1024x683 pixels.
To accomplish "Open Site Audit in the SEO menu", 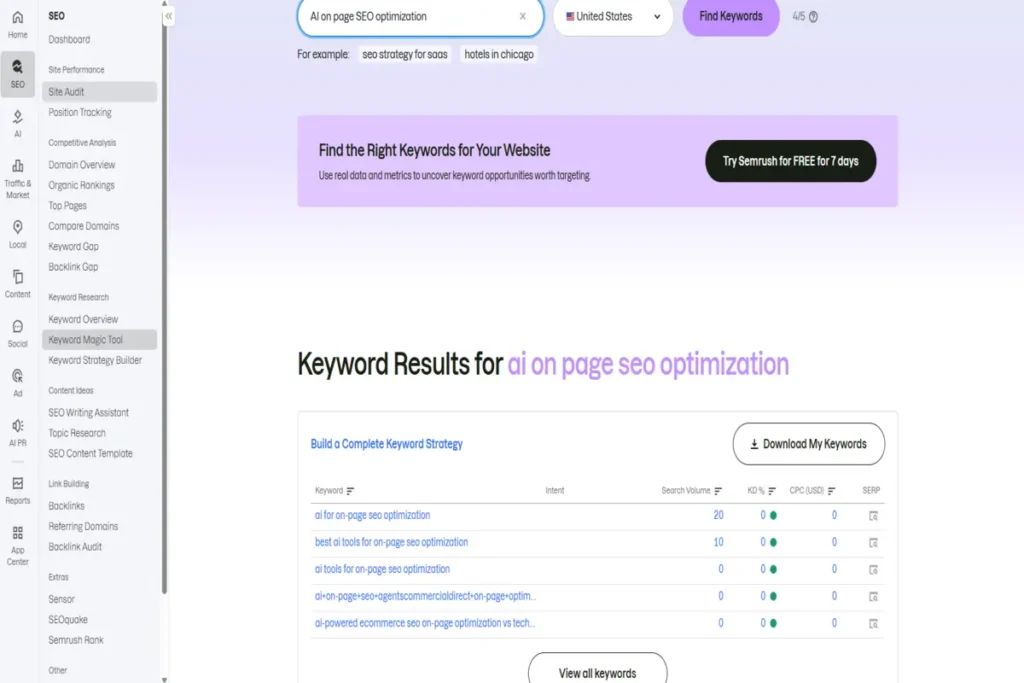I will click(66, 92).
